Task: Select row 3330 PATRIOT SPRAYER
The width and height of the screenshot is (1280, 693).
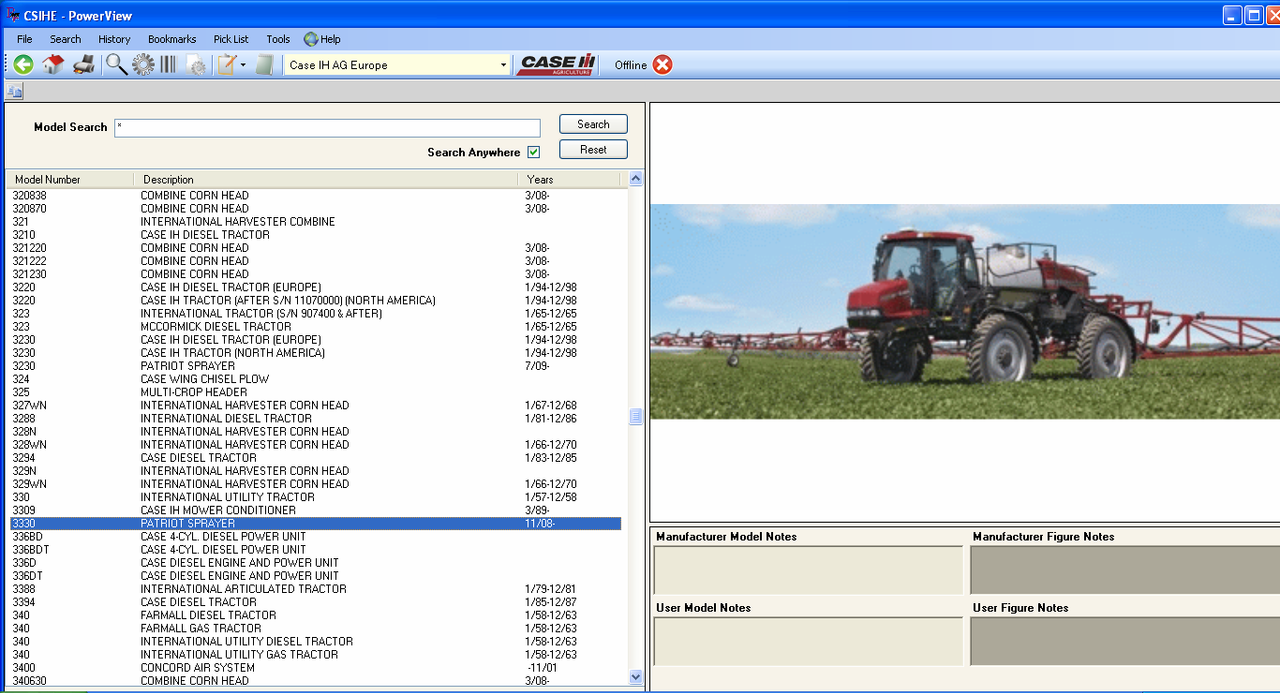Action: click(x=315, y=523)
